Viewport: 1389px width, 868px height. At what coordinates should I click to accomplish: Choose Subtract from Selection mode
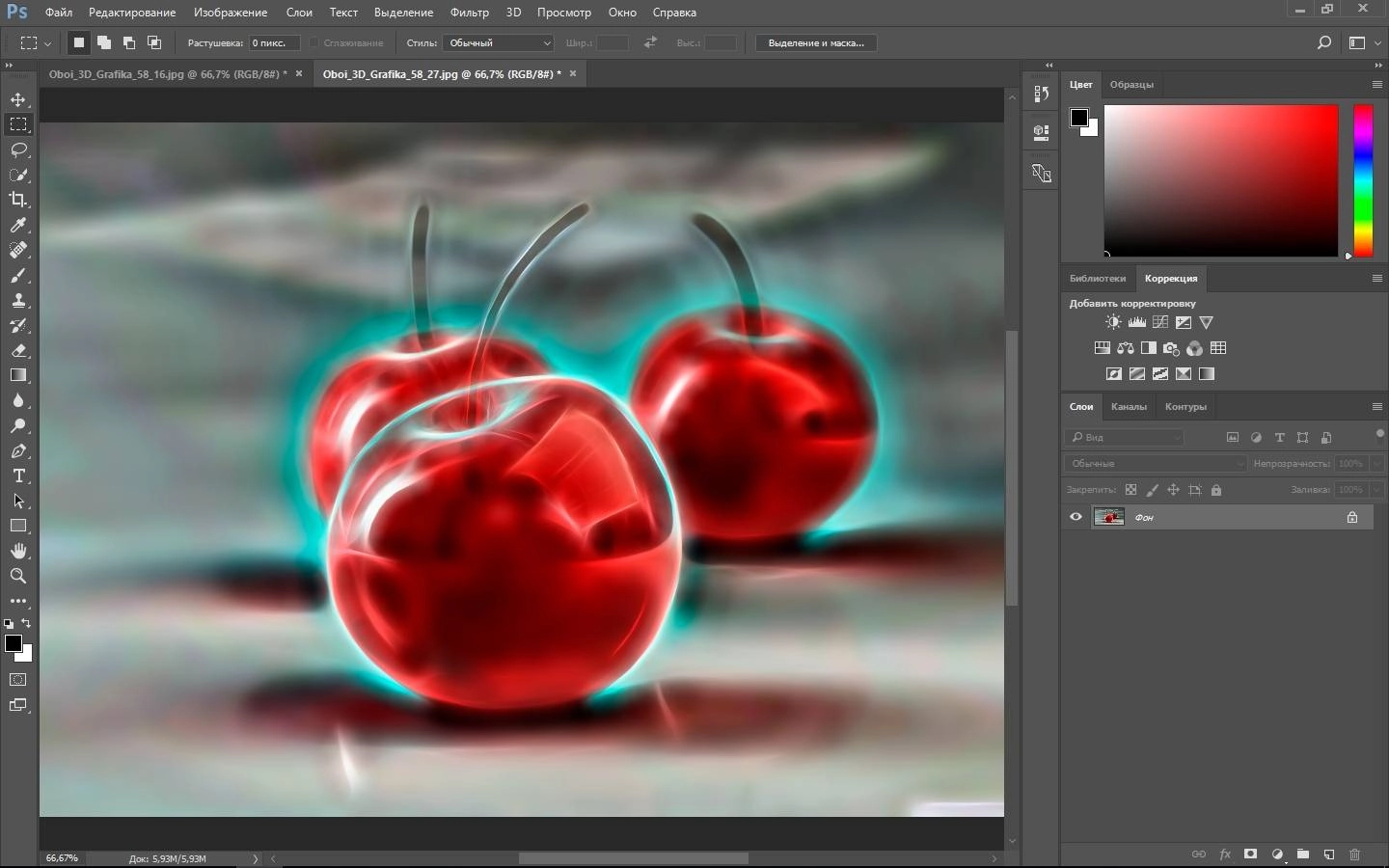coord(129,42)
